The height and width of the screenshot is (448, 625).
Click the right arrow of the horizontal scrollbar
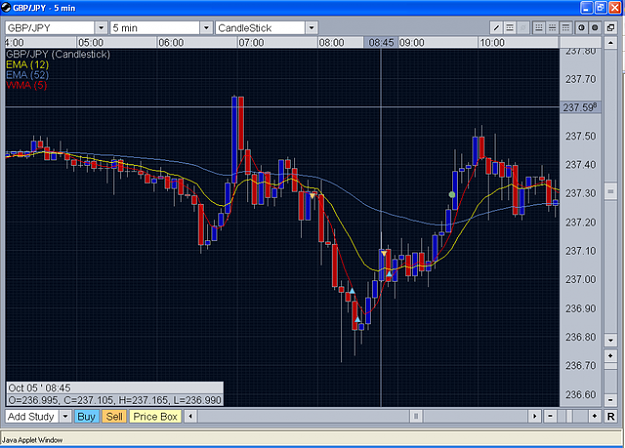535,417
